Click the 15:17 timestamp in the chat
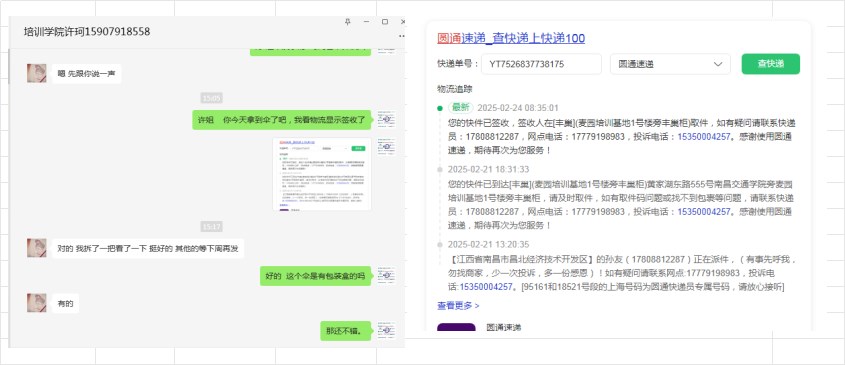Viewport: 845px width, 365px height. click(211, 226)
